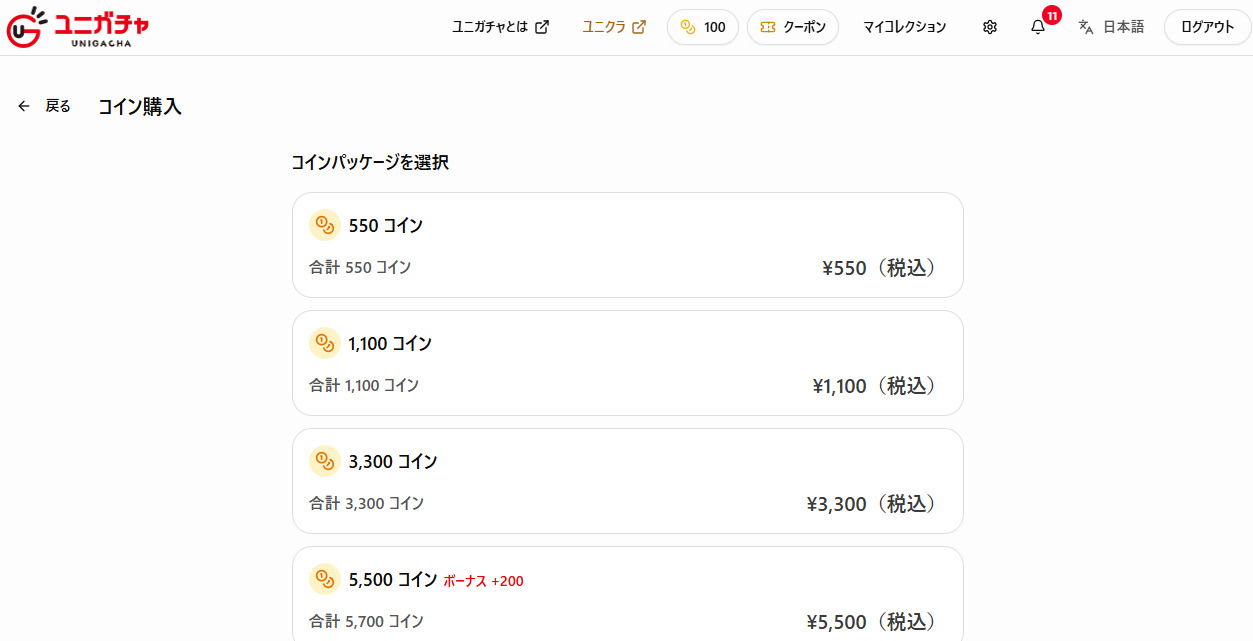The height and width of the screenshot is (641, 1253).
Task: Select the 5,500 コイン bonus package
Action: click(628, 594)
